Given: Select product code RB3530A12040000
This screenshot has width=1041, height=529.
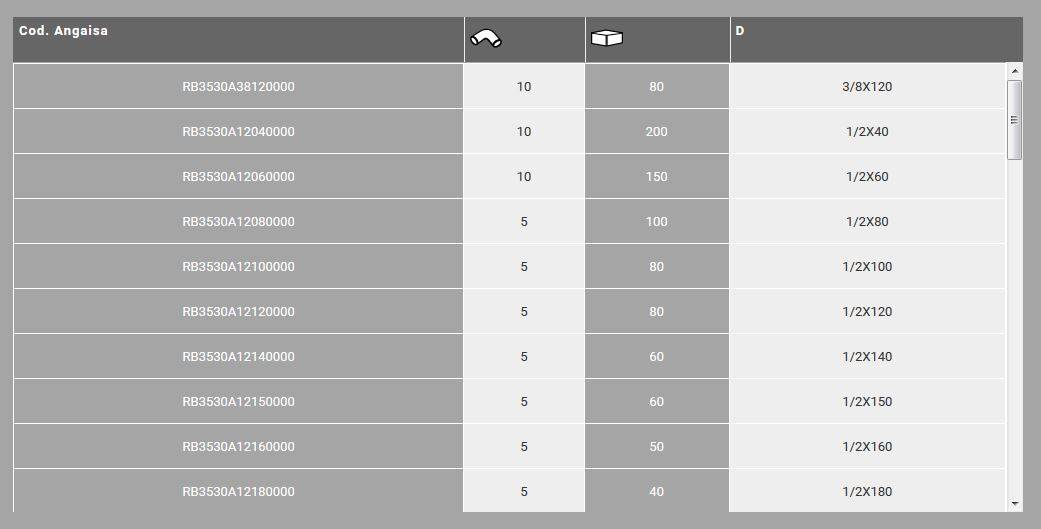Looking at the screenshot, I should coord(238,132).
